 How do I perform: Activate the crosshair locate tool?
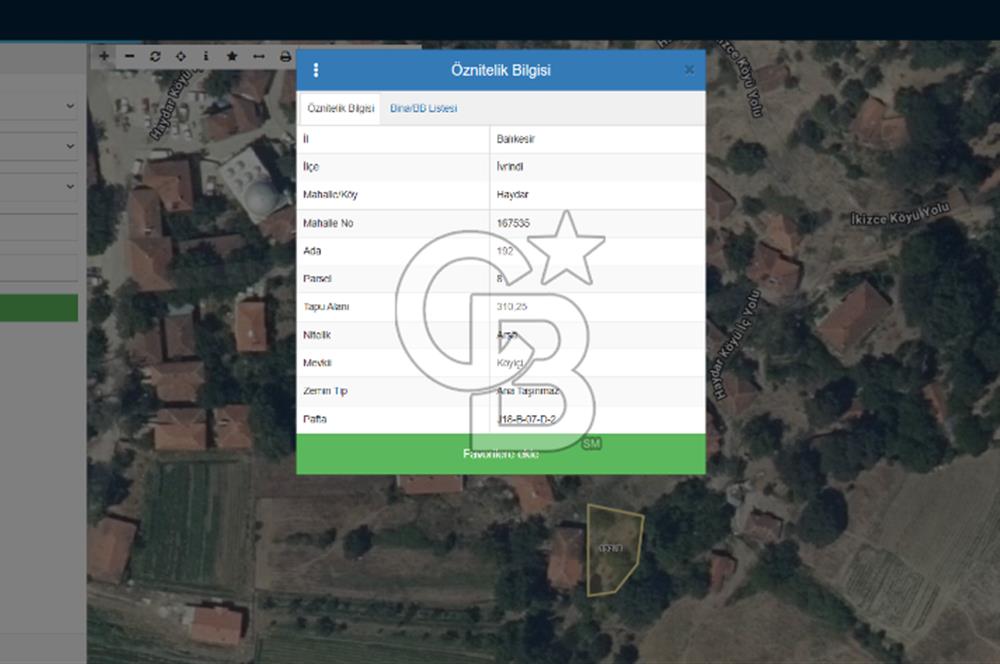point(181,56)
